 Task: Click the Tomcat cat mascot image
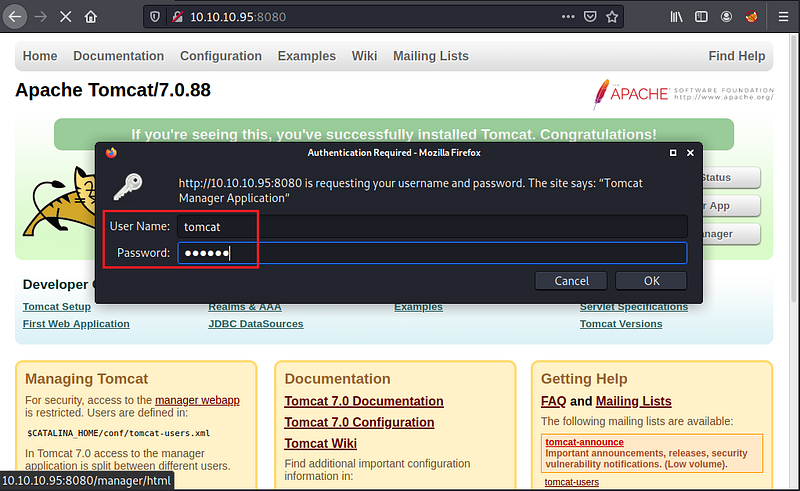click(x=59, y=202)
